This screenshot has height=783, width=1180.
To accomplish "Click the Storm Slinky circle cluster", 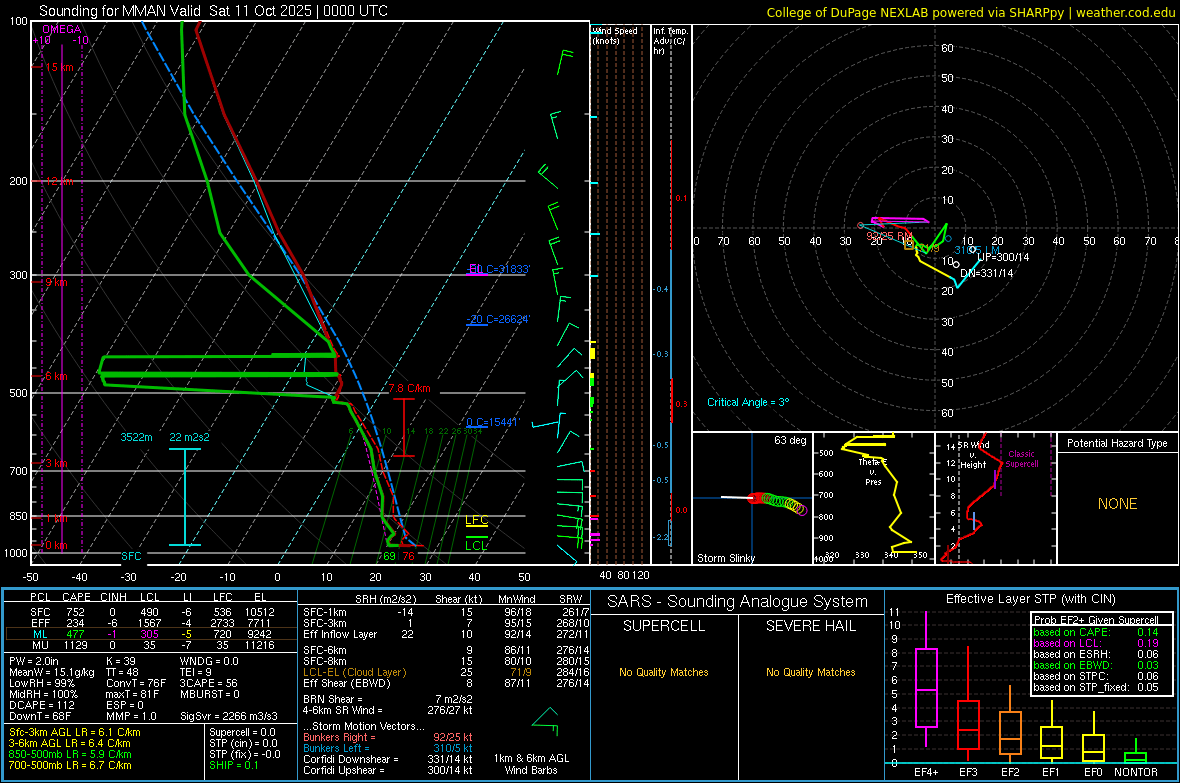I will click(x=779, y=503).
